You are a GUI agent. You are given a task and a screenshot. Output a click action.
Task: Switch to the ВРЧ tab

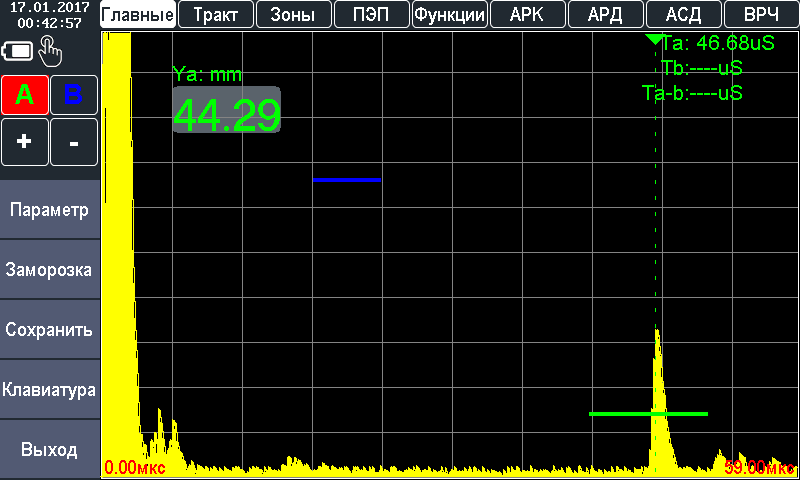pyautogui.click(x=761, y=14)
